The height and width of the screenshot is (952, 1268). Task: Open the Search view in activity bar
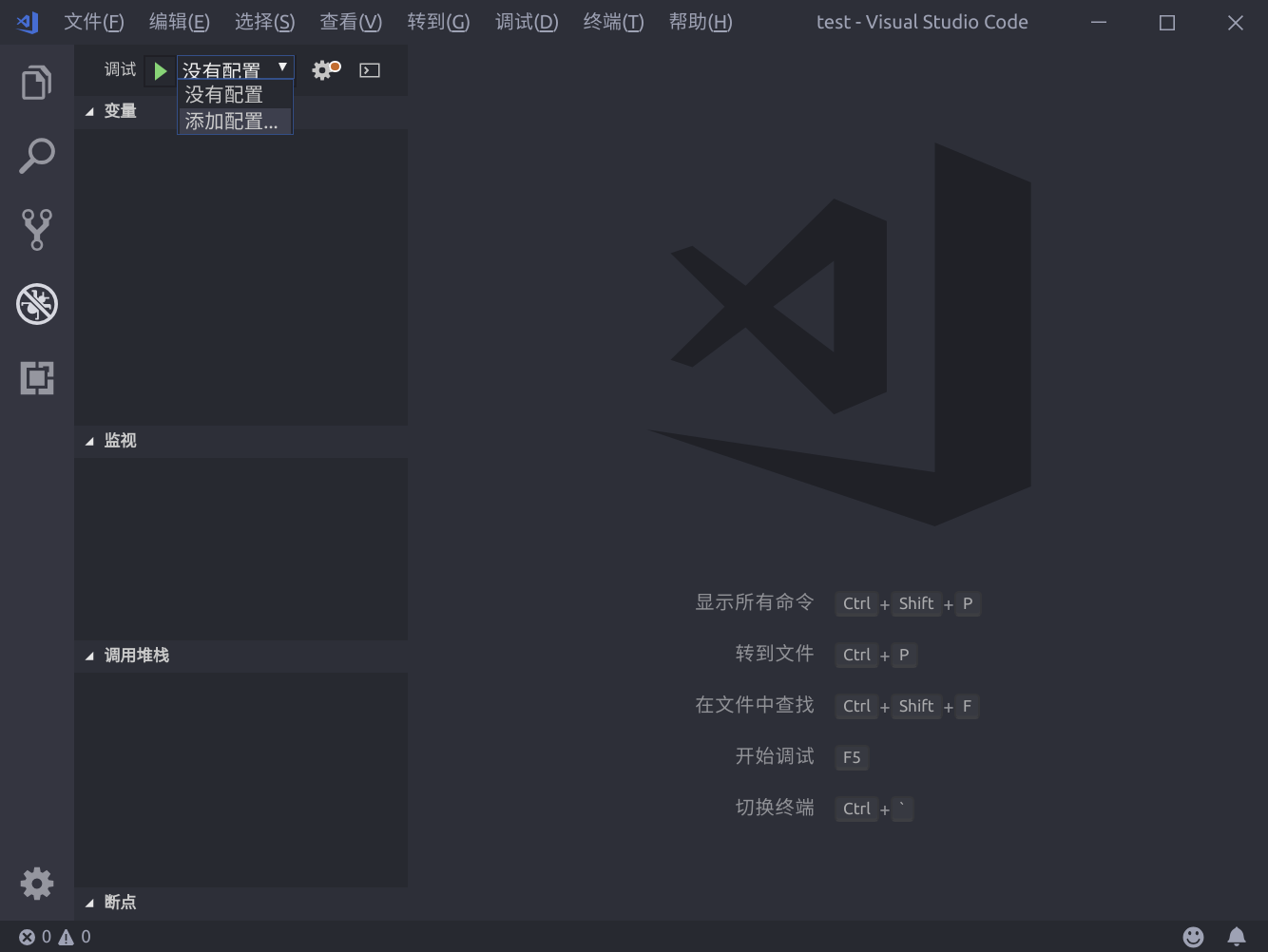pos(36,156)
